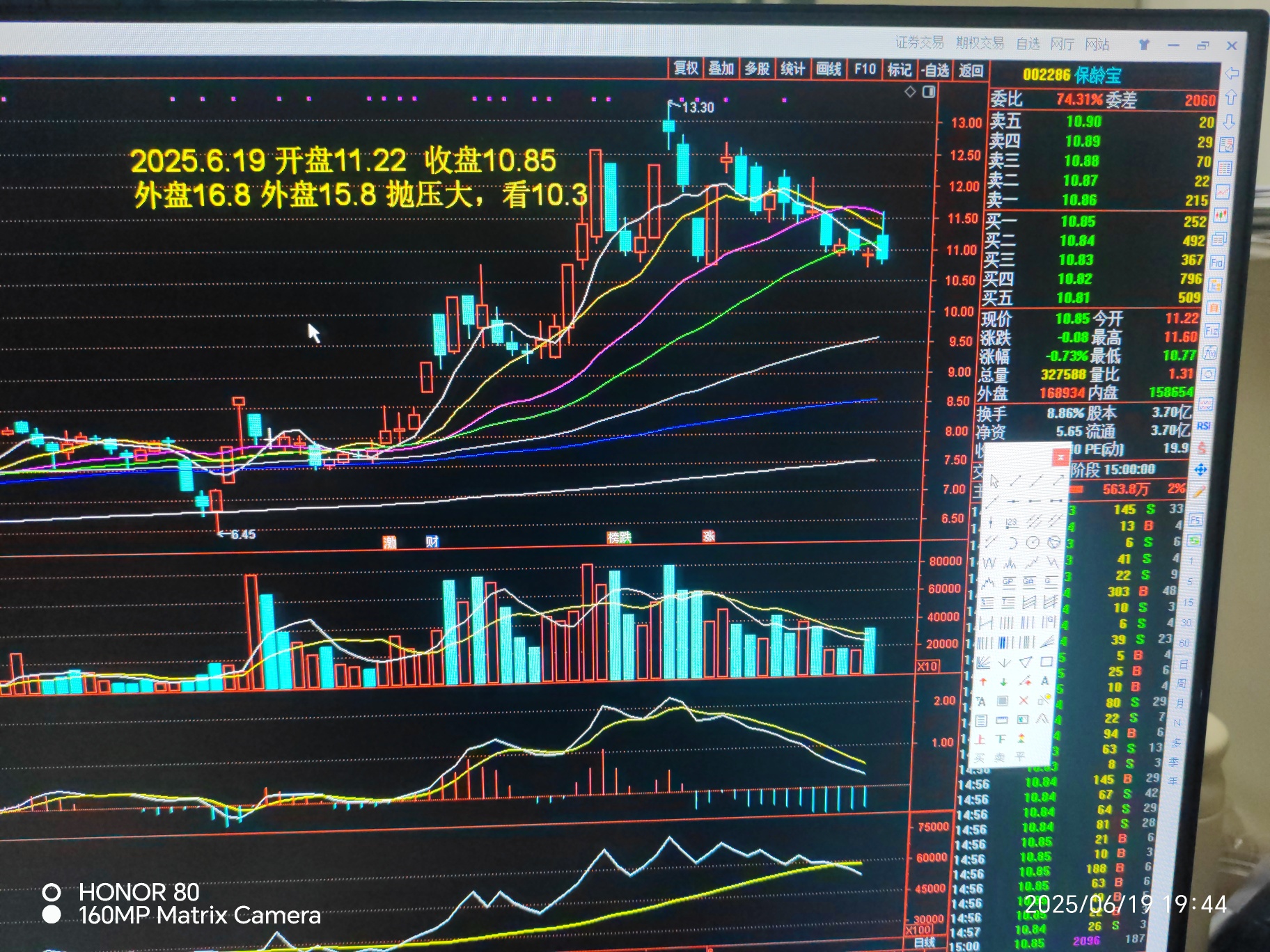Click the 标记 mark button
1270x952 pixels.
[x=899, y=70]
